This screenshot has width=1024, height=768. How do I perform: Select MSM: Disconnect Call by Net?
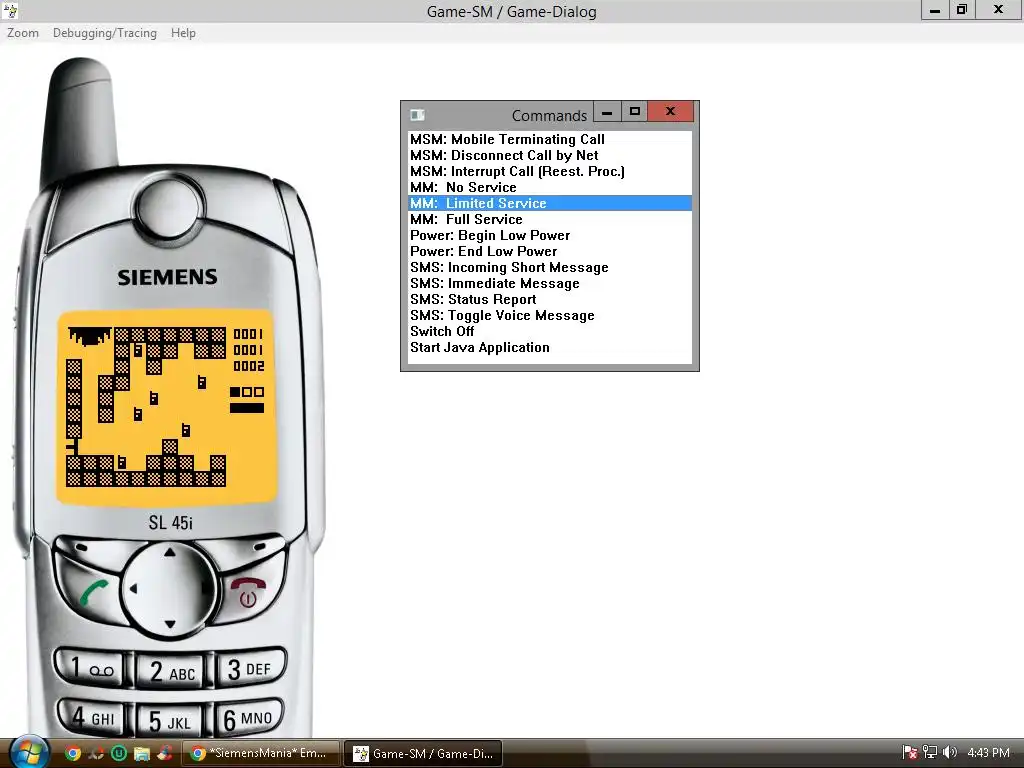550,155
